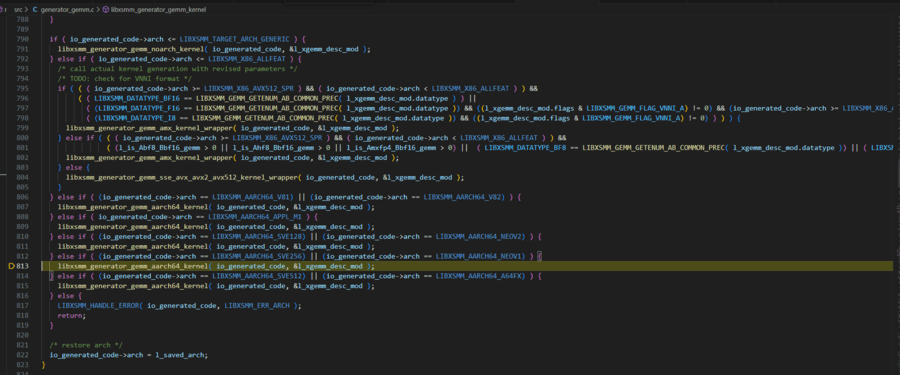The height and width of the screenshot is (375, 900).
Task: Click line number 790 in gutter
Action: coord(24,39)
